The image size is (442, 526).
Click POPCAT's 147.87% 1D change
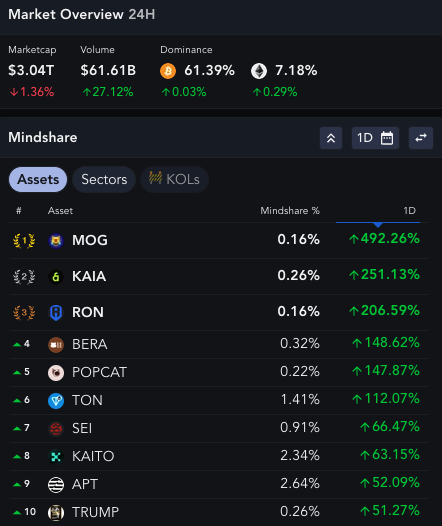tap(386, 371)
